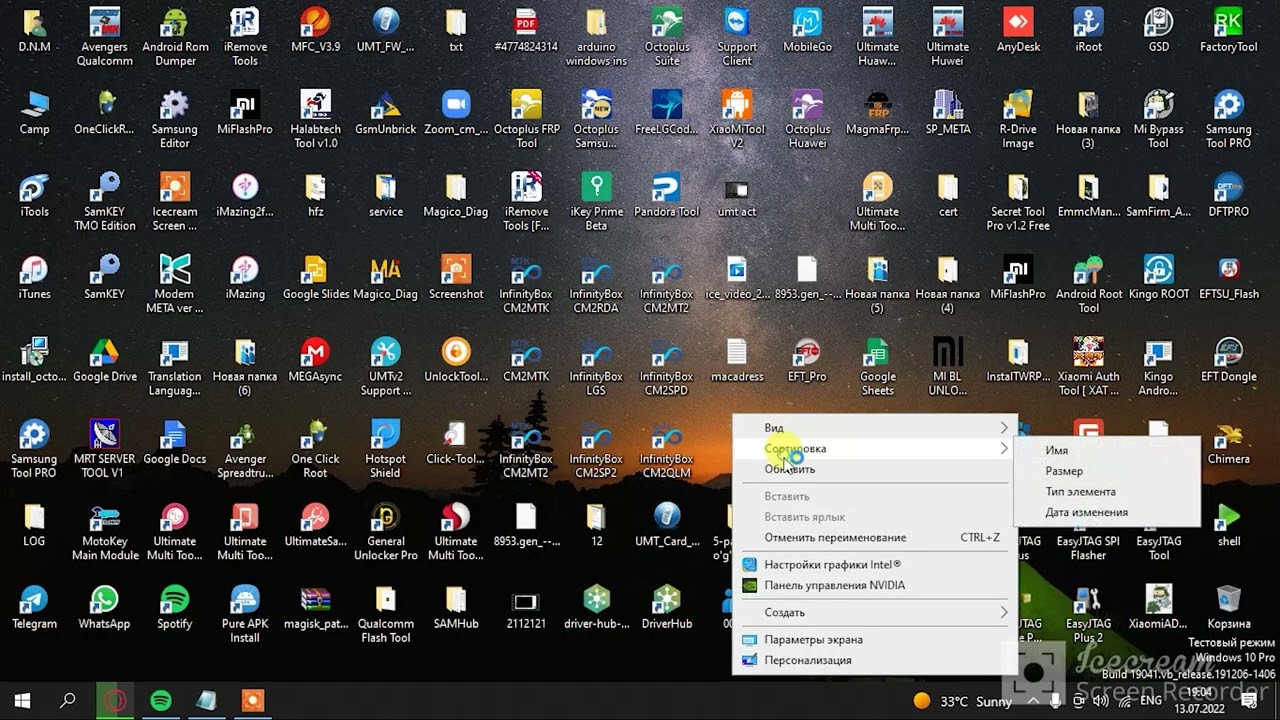
Task: Open the AnyDesk desktop icon
Action: [x=1018, y=29]
